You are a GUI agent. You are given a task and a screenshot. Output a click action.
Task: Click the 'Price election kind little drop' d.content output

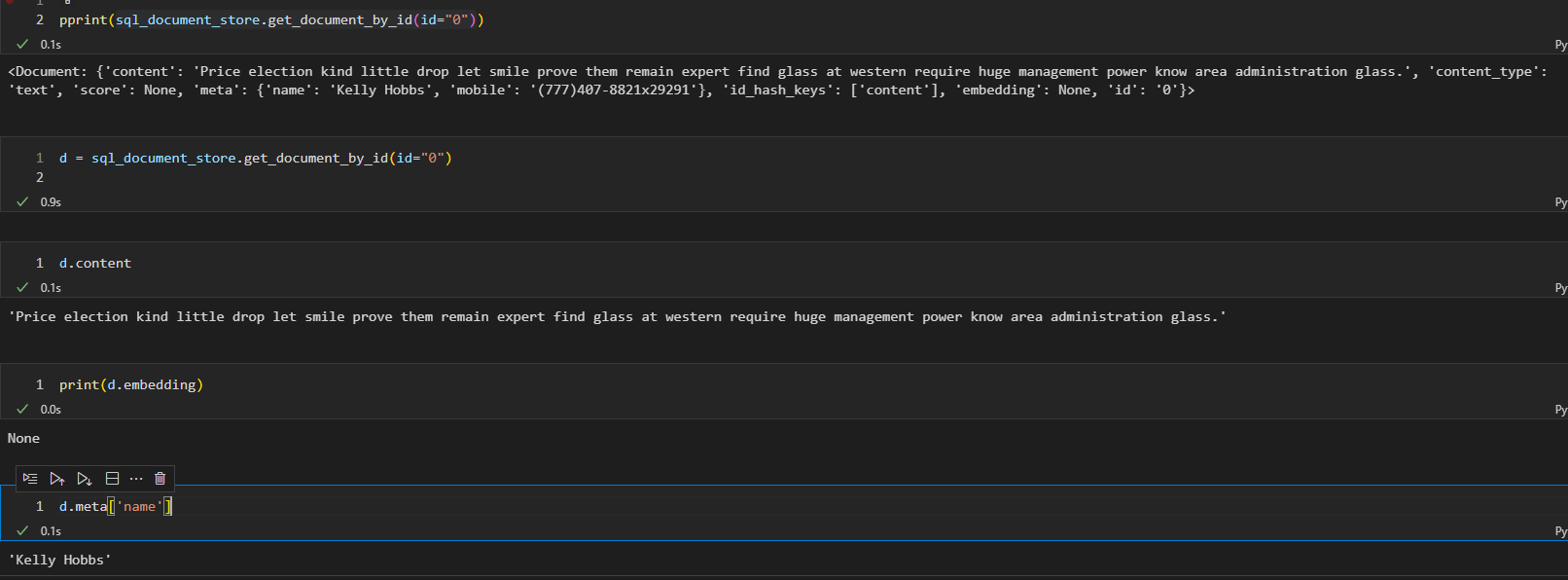pyautogui.click(x=617, y=316)
